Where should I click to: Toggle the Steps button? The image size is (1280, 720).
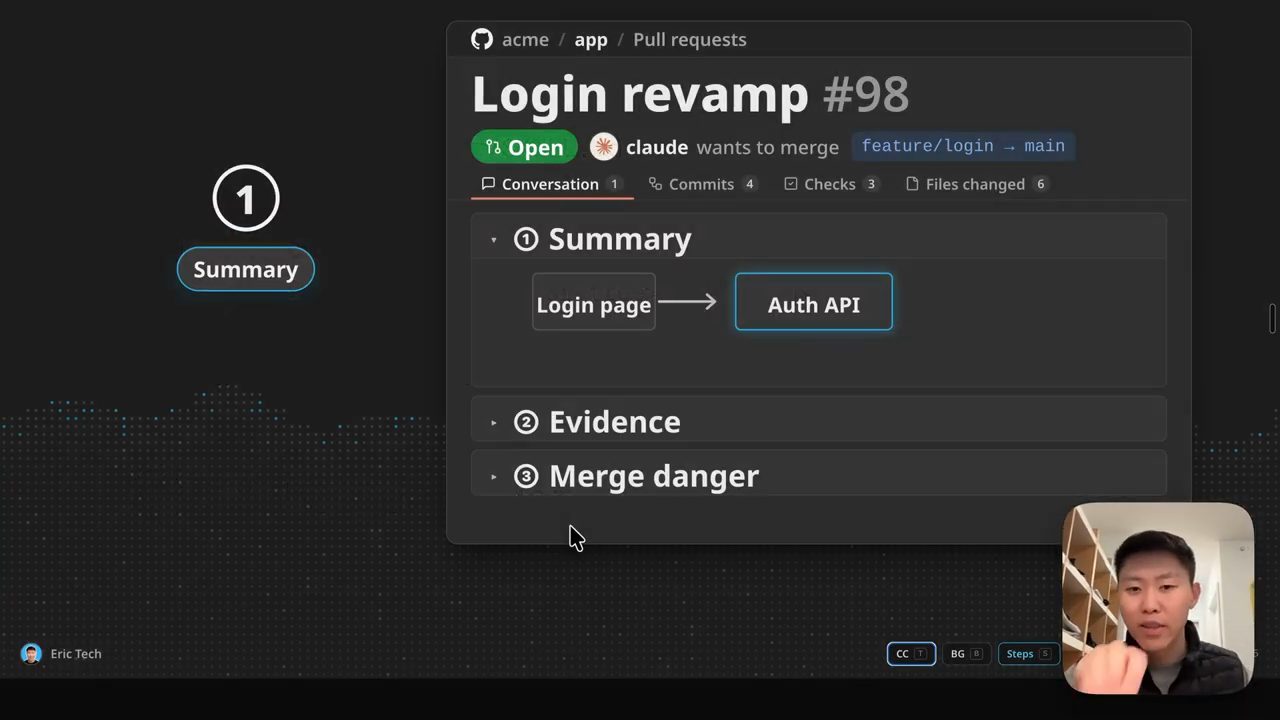(1029, 654)
